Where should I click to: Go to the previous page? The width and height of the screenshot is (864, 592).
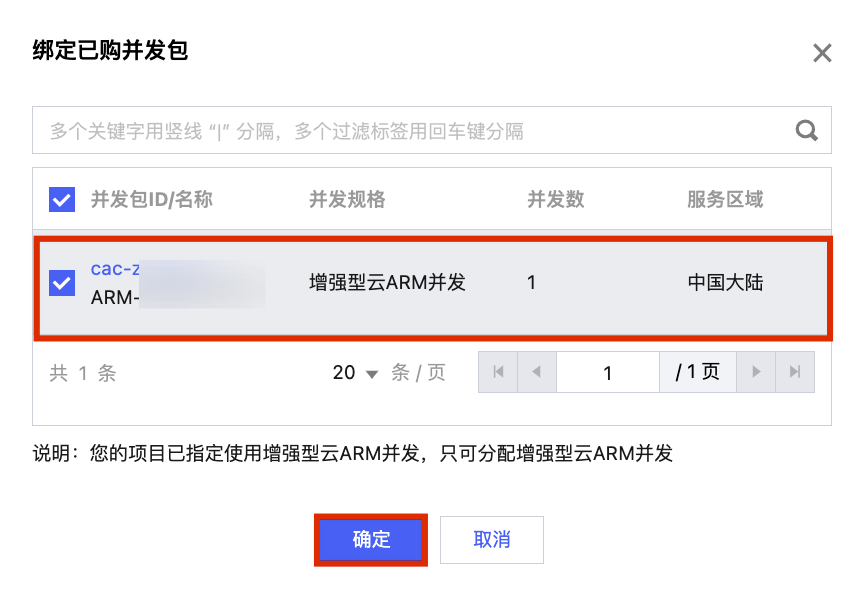click(536, 372)
